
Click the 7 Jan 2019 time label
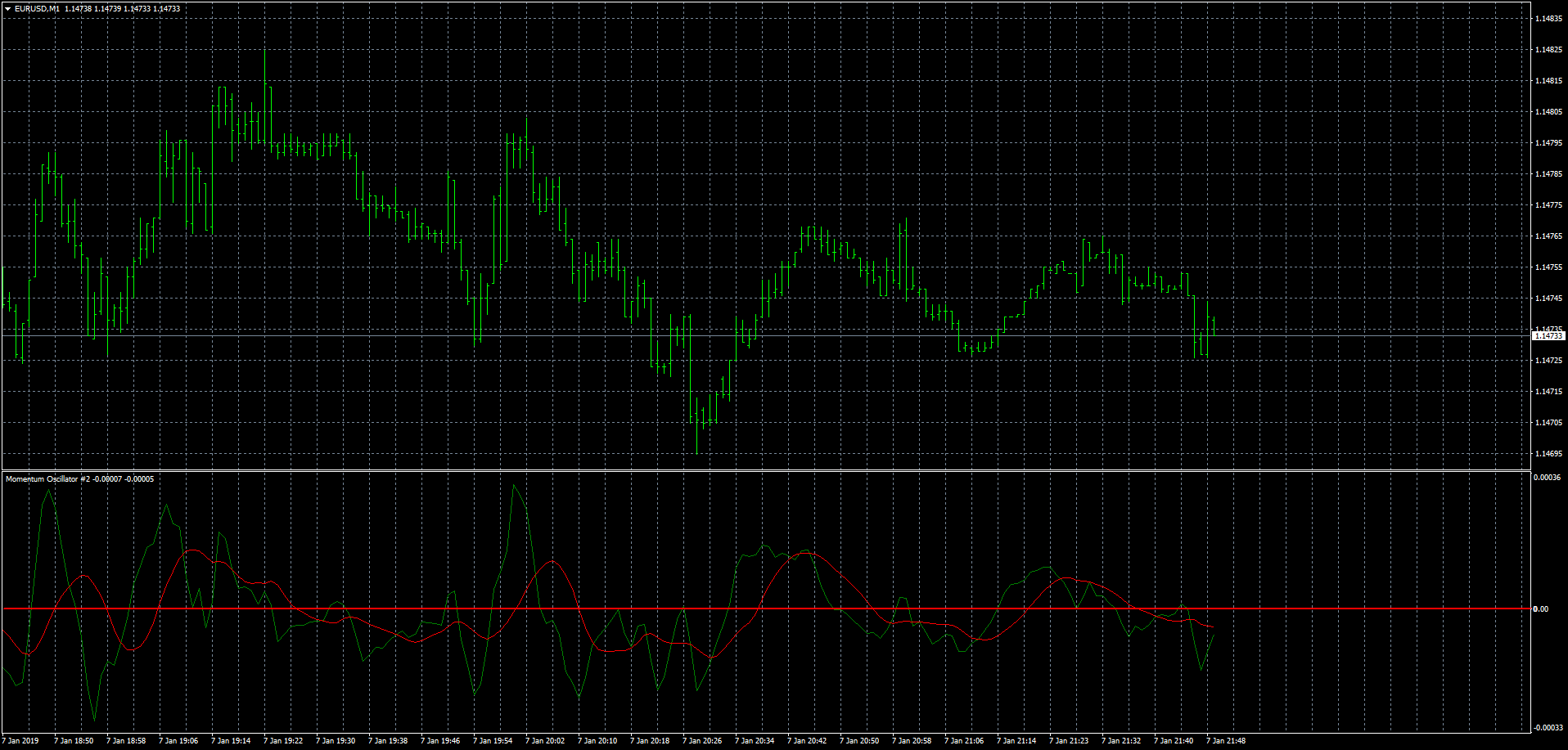pos(20,741)
